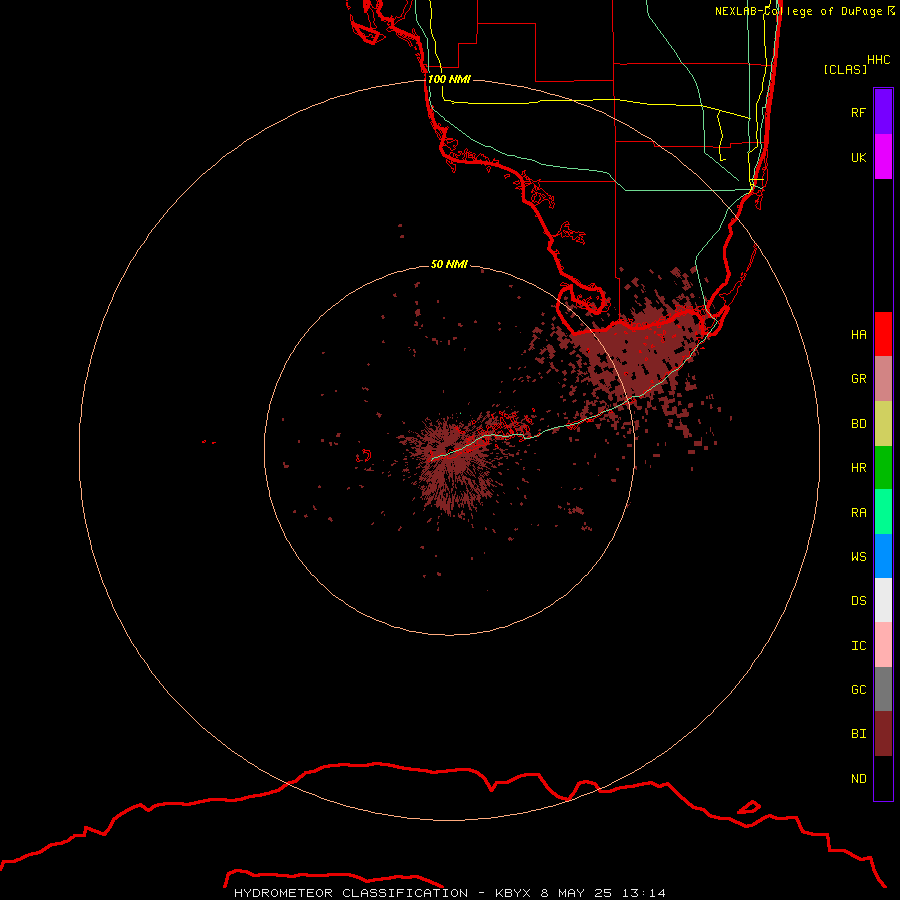
Task: Click the IC light-pink legend swatch
Action: coord(883,645)
